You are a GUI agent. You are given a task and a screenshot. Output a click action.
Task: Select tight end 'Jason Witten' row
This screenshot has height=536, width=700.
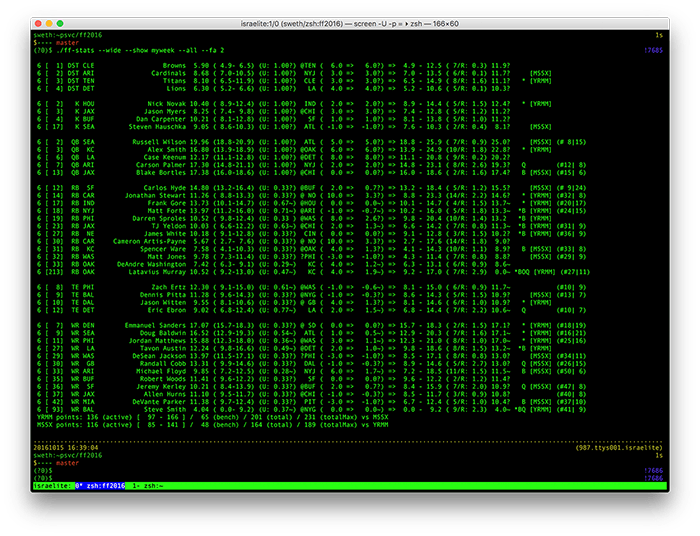click(294, 302)
